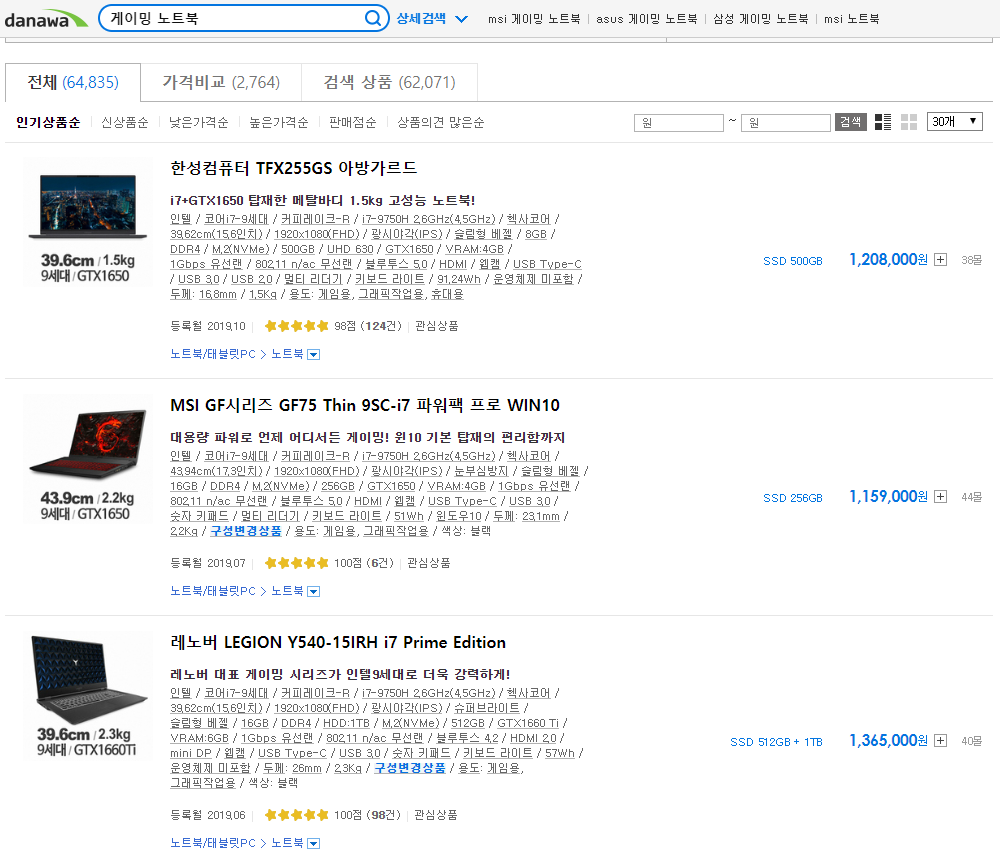Click 관심상품 for 레노버 LEGION Y540
Screen dimensions: 1000x860
[436, 815]
